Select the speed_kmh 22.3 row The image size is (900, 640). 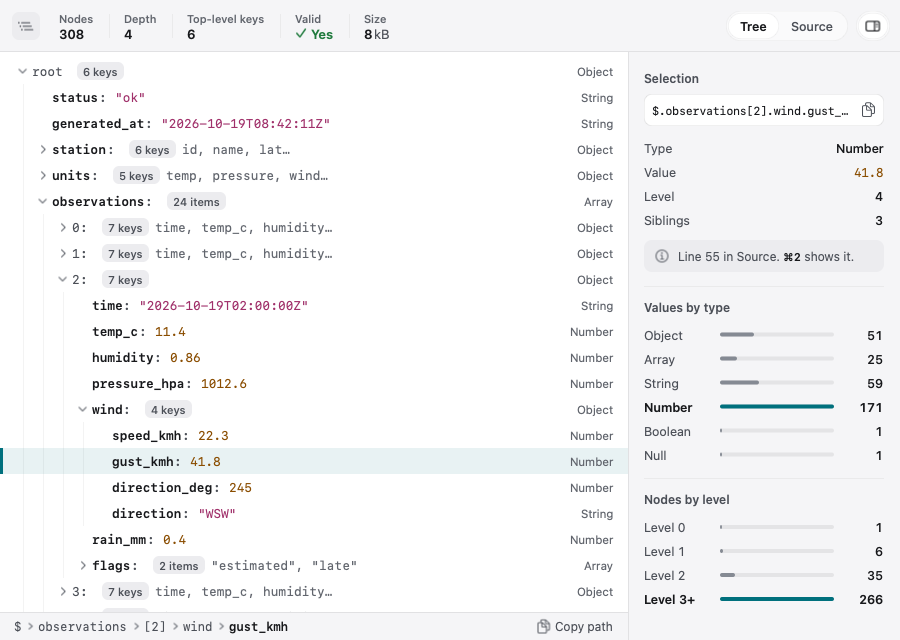[x=314, y=436]
